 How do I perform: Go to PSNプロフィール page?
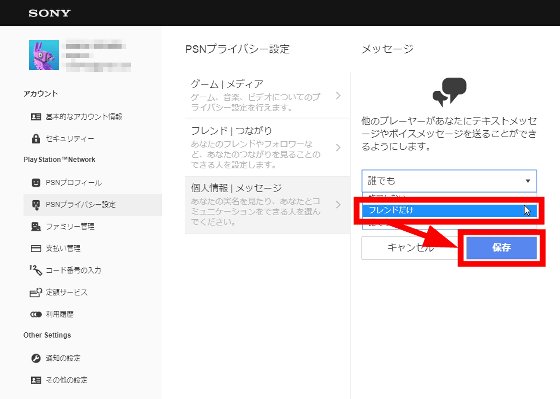point(74,183)
